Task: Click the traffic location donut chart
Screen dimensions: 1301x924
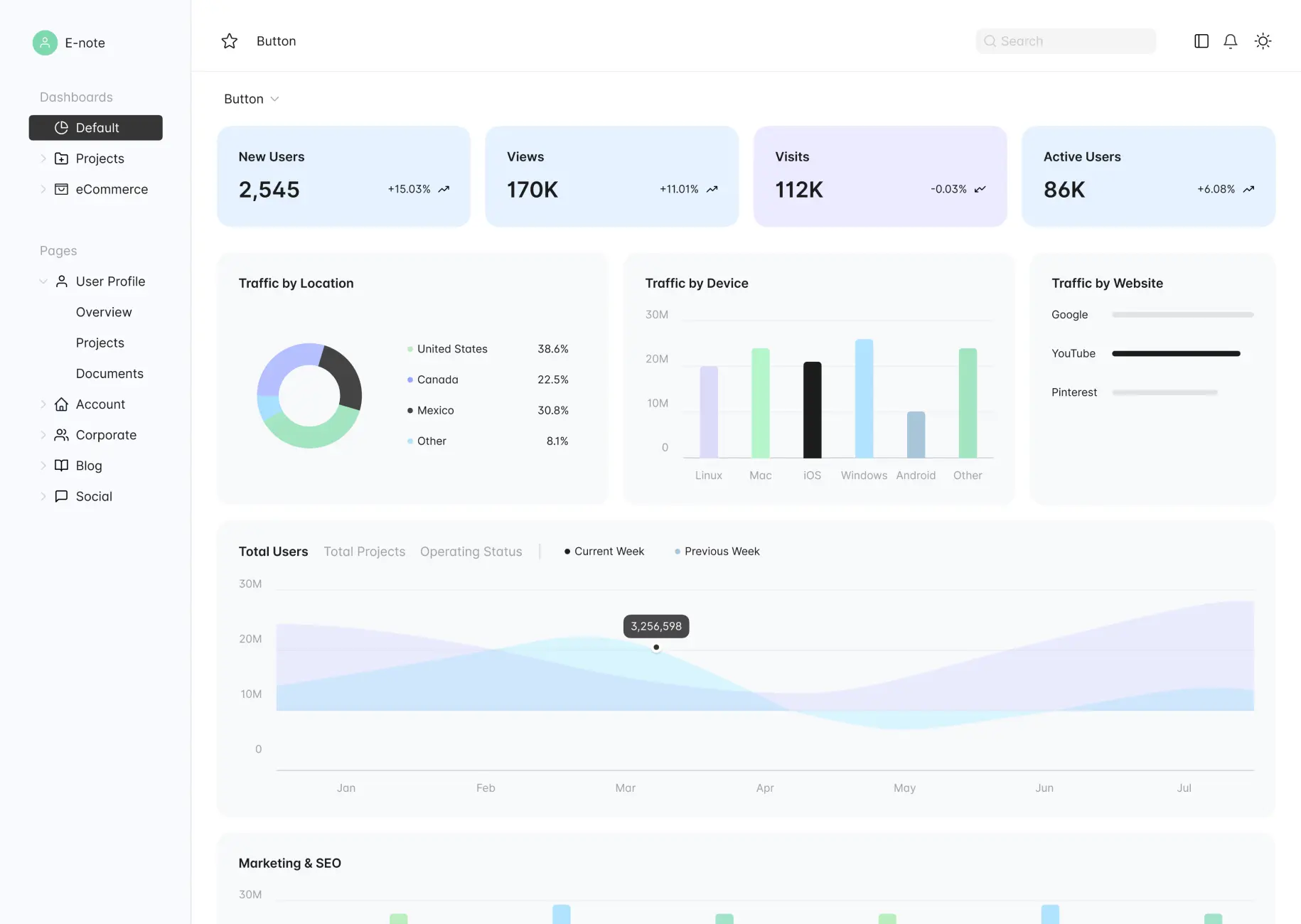Action: pos(309,395)
